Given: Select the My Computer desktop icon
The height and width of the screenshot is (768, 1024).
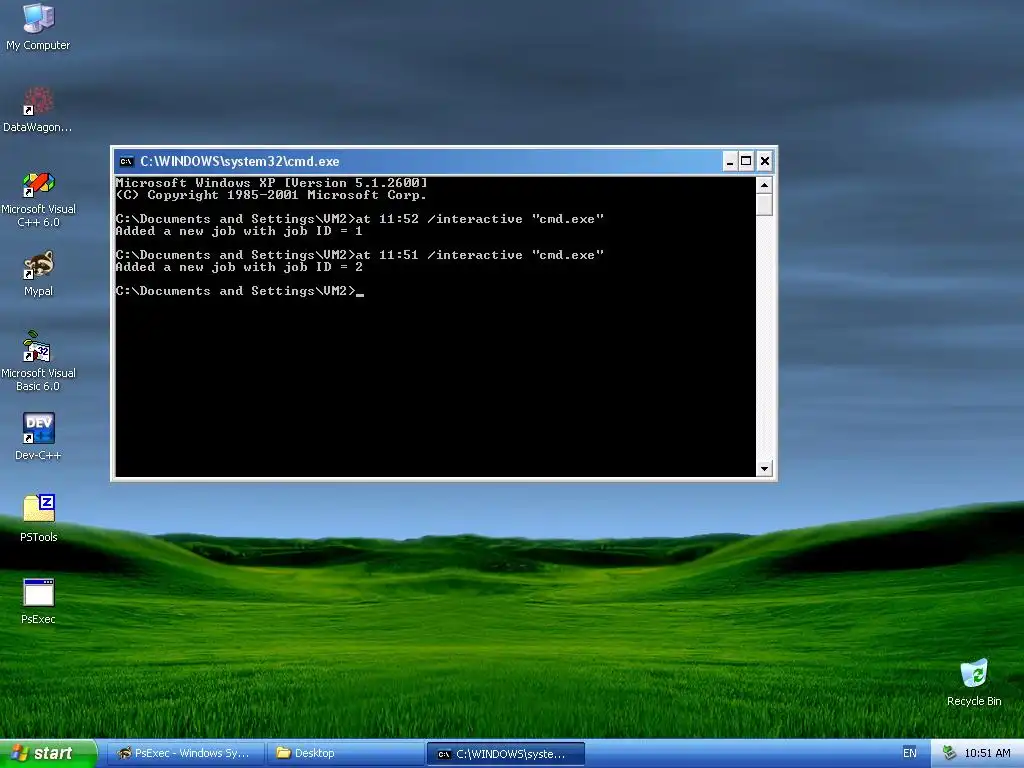Looking at the screenshot, I should (x=38, y=26).
